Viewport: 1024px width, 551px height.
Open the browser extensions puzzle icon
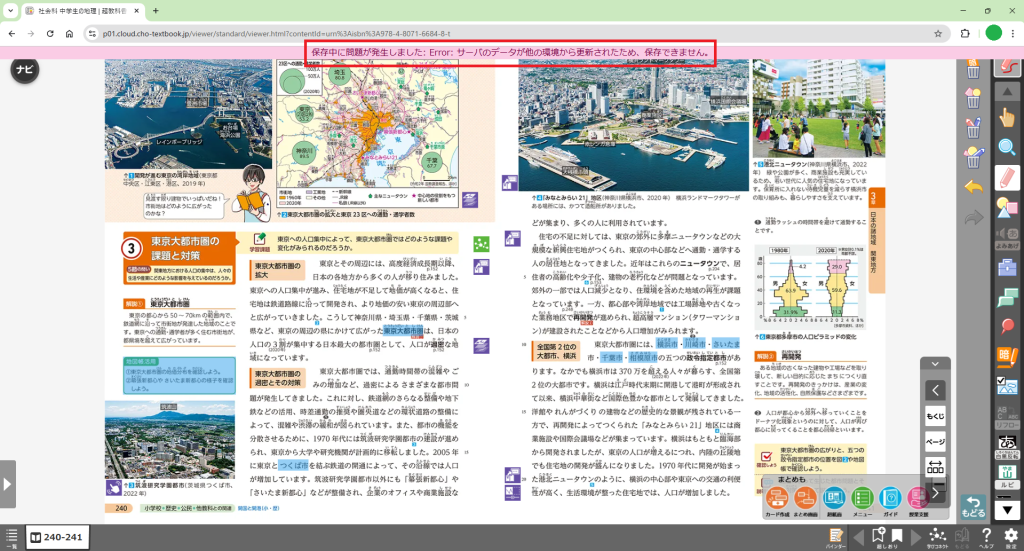coord(965,33)
